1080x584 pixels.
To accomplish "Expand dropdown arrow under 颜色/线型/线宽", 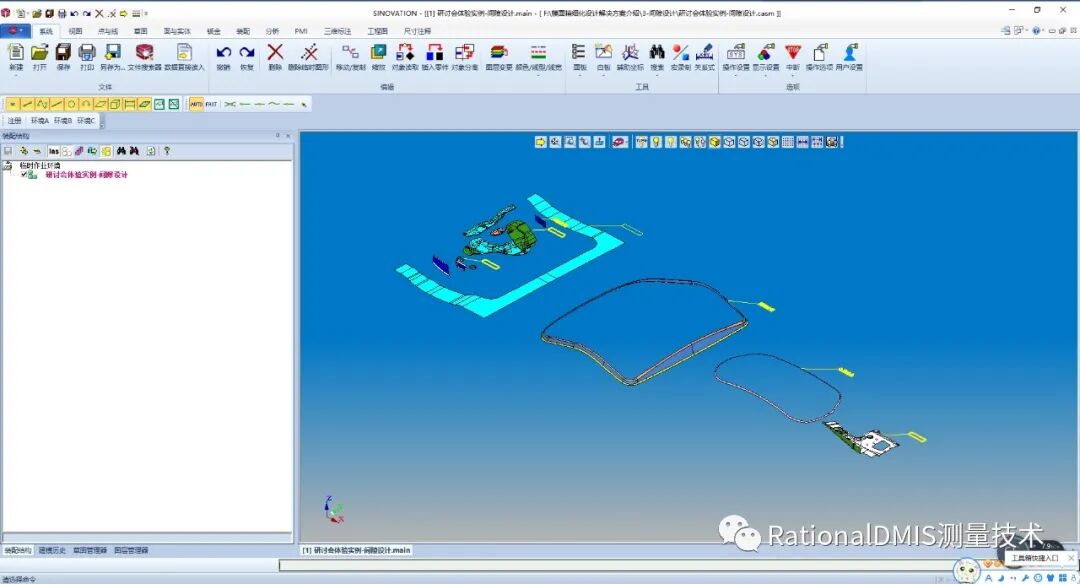I will click(539, 76).
